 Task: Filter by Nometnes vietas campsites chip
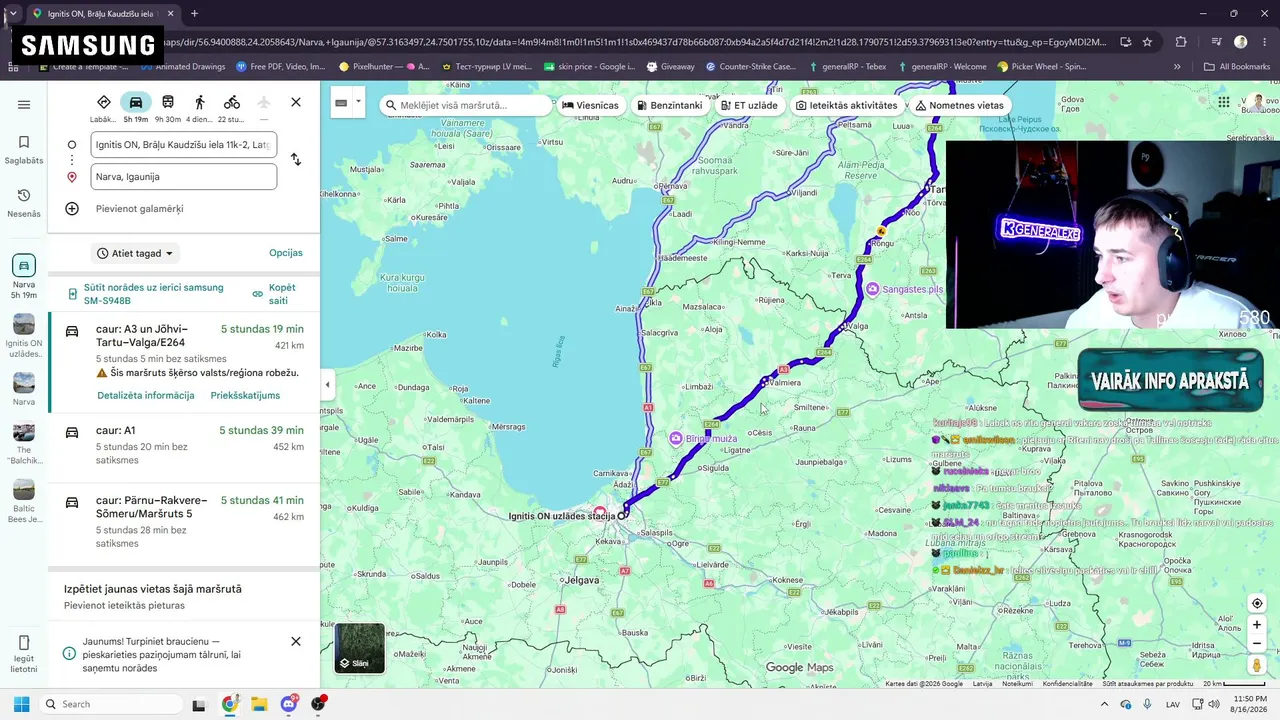960,105
